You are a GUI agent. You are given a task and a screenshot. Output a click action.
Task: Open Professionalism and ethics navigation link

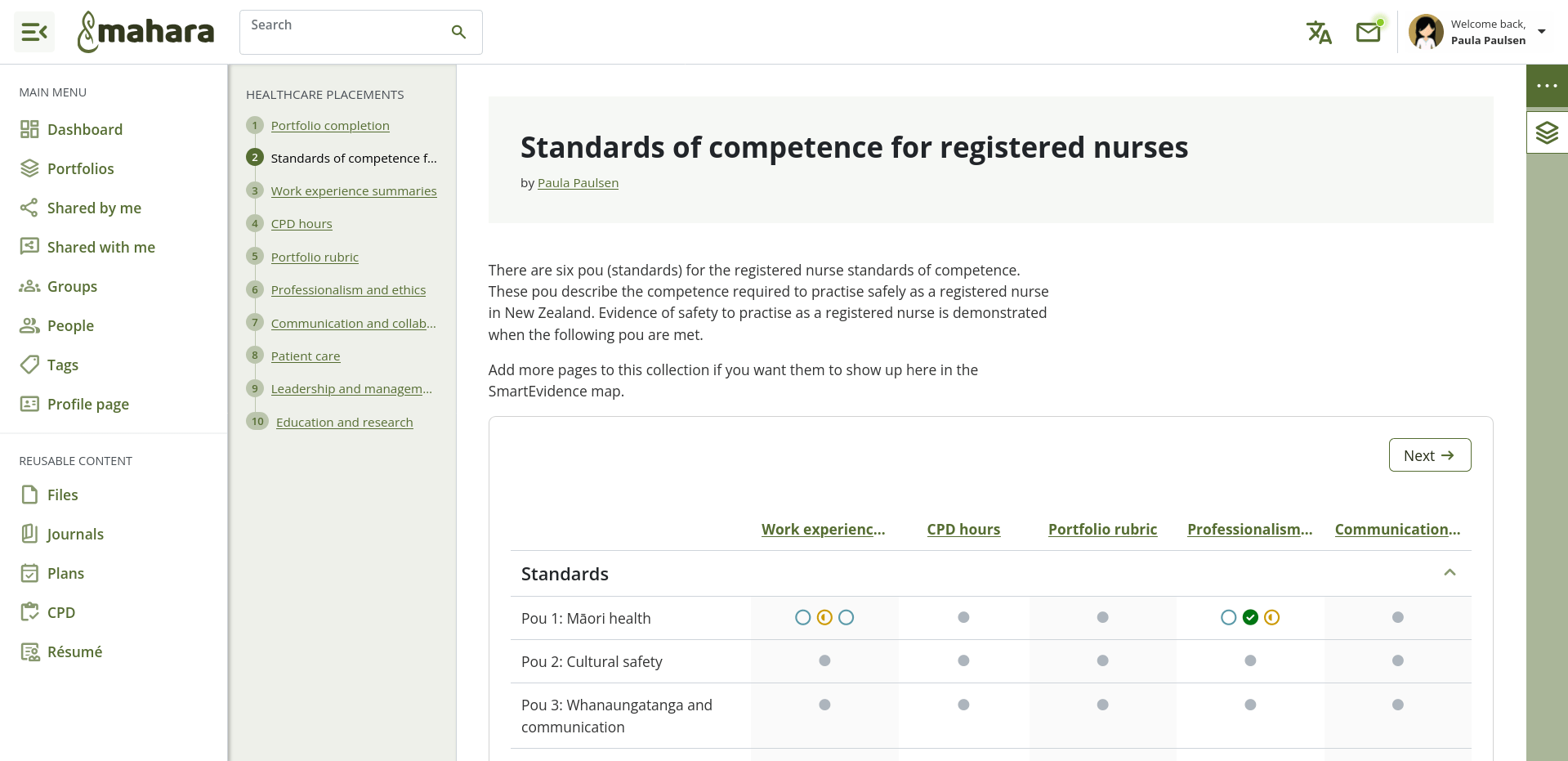pyautogui.click(x=348, y=289)
